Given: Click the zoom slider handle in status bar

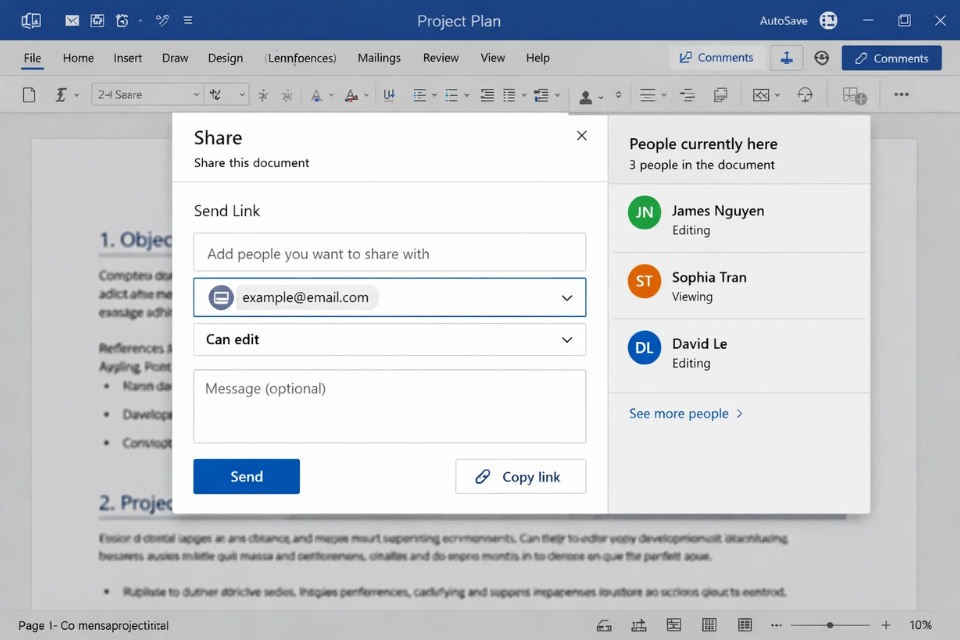Looking at the screenshot, I should point(829,625).
